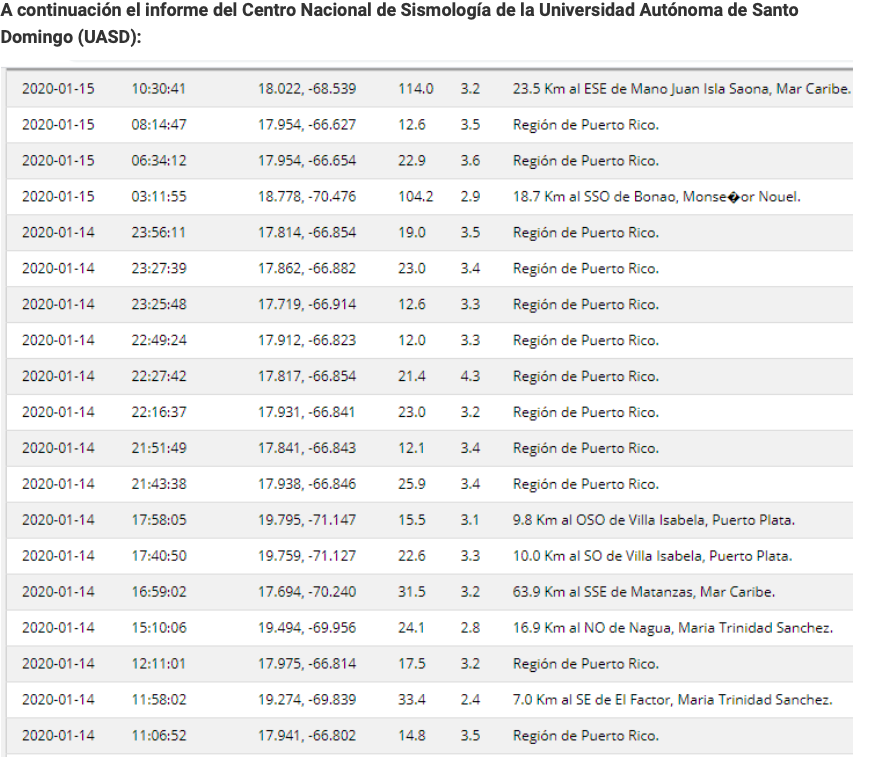This screenshot has width=870, height=757.
Task: Click magnitude 3.6 value
Action: click(x=470, y=161)
